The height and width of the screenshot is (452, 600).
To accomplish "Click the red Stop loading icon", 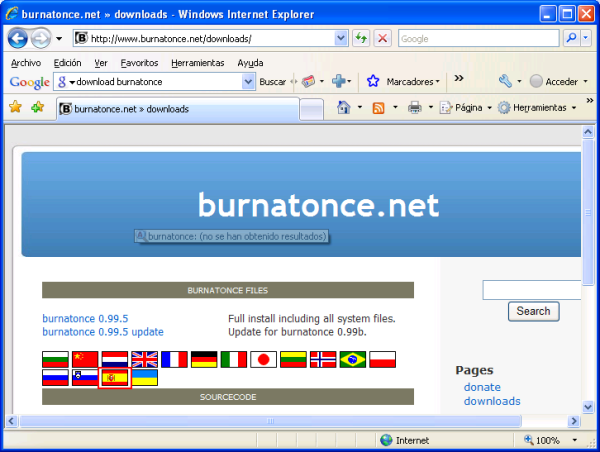I will click(383, 39).
